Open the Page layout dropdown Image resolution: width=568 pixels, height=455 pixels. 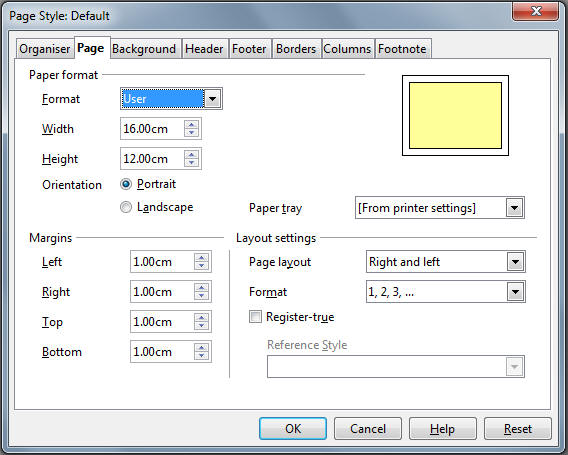(x=446, y=262)
